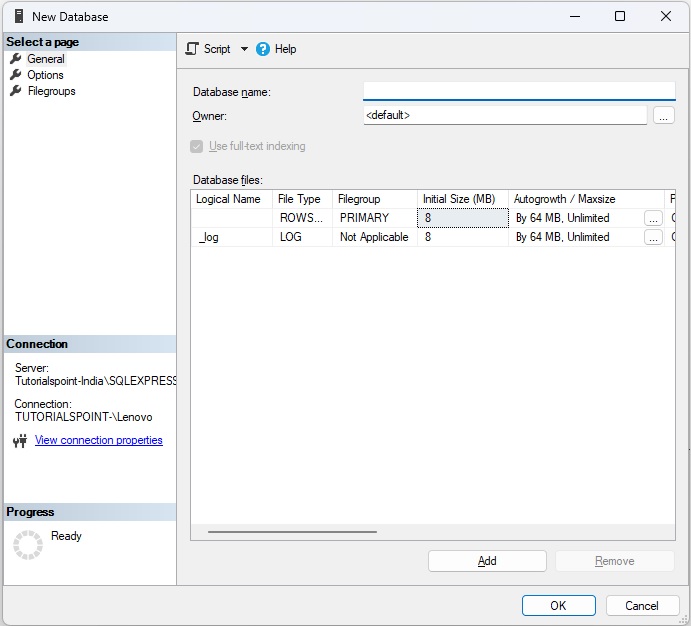Edit initial size of the ROWS file
Viewport: 691px width, 626px height.
point(463,218)
